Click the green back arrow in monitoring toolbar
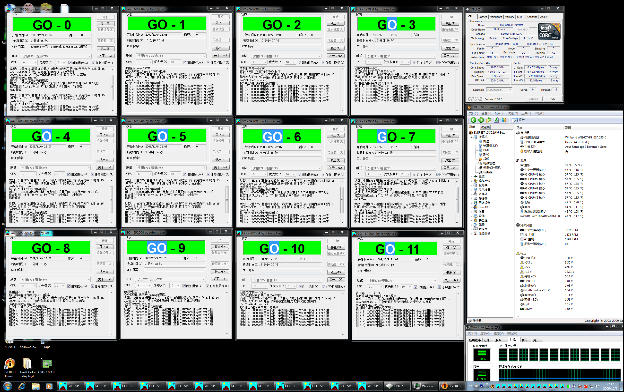The width and height of the screenshot is (624, 392). pos(473,120)
